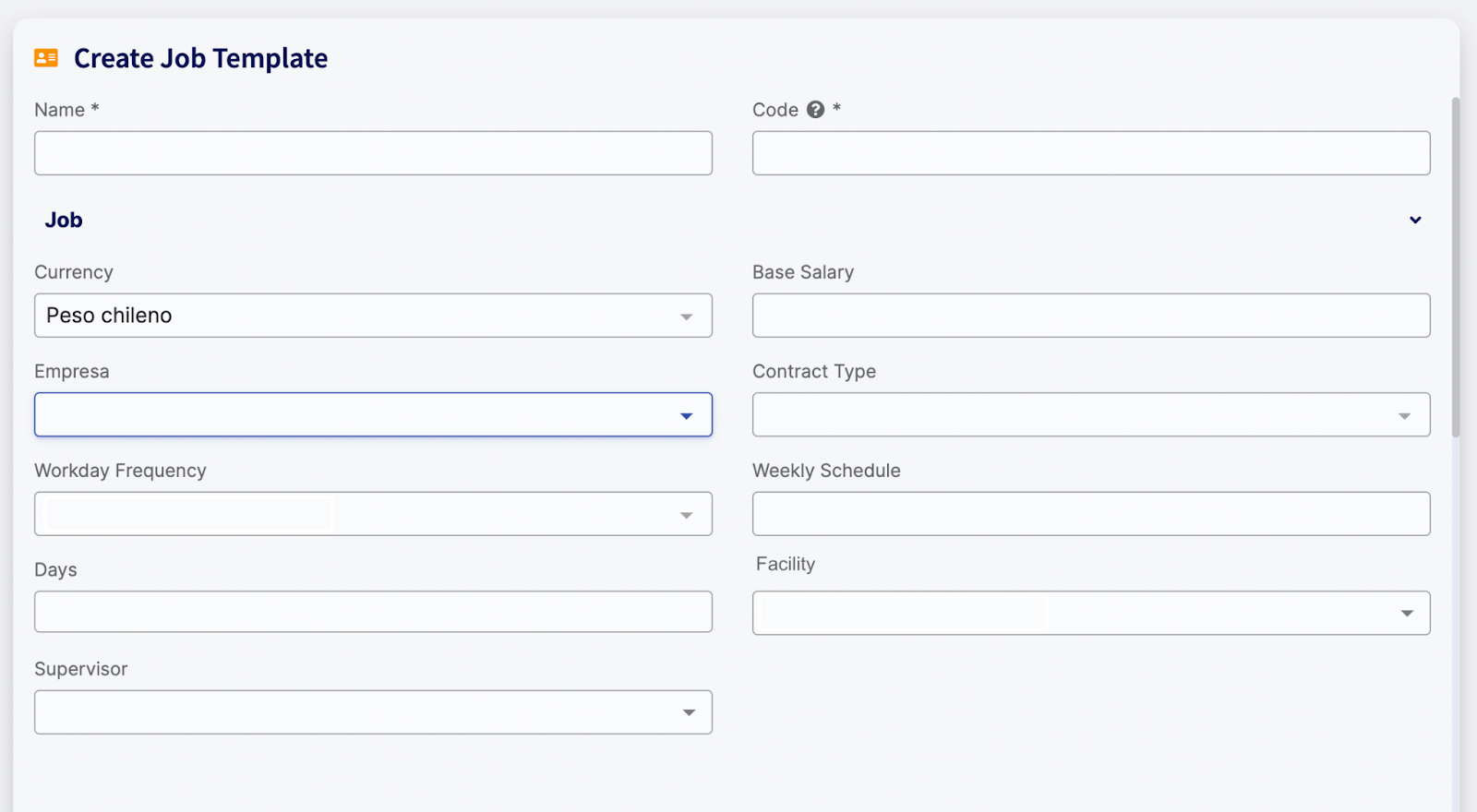Select the Weekly Schedule input field
Viewport: 1477px width, 812px height.
pyautogui.click(x=1090, y=514)
